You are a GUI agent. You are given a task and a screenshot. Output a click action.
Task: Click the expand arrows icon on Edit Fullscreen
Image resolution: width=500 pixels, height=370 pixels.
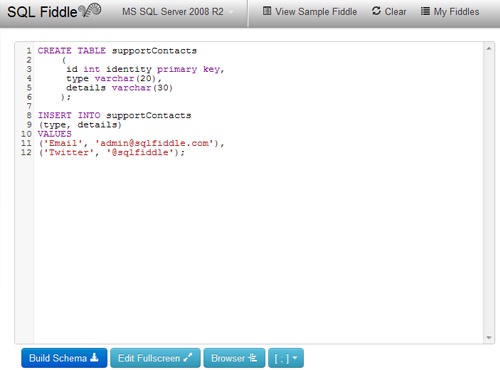(x=188, y=357)
